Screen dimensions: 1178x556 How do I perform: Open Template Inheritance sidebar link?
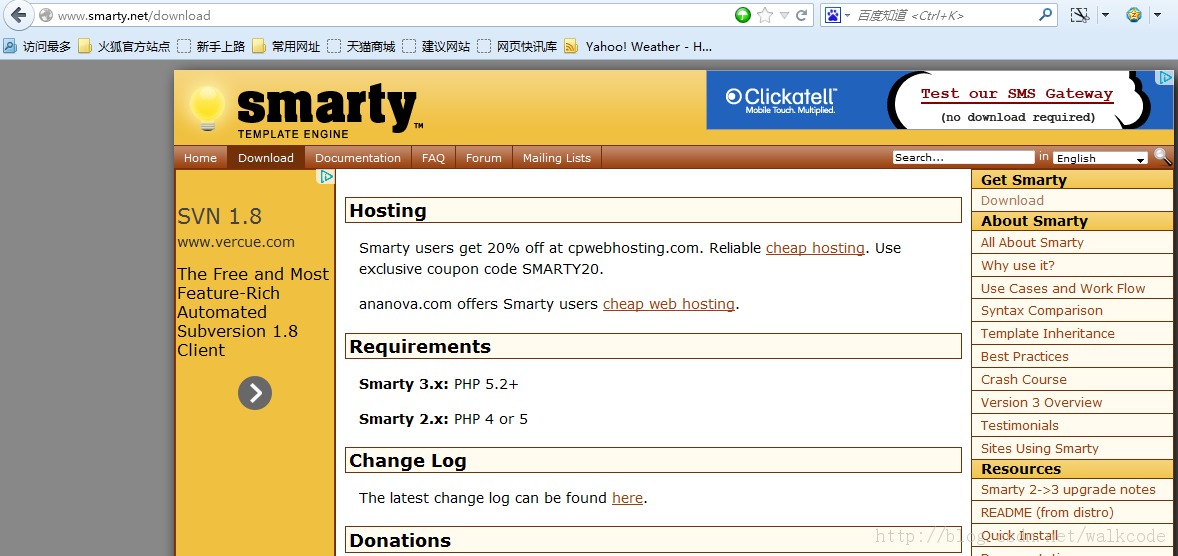(1047, 334)
